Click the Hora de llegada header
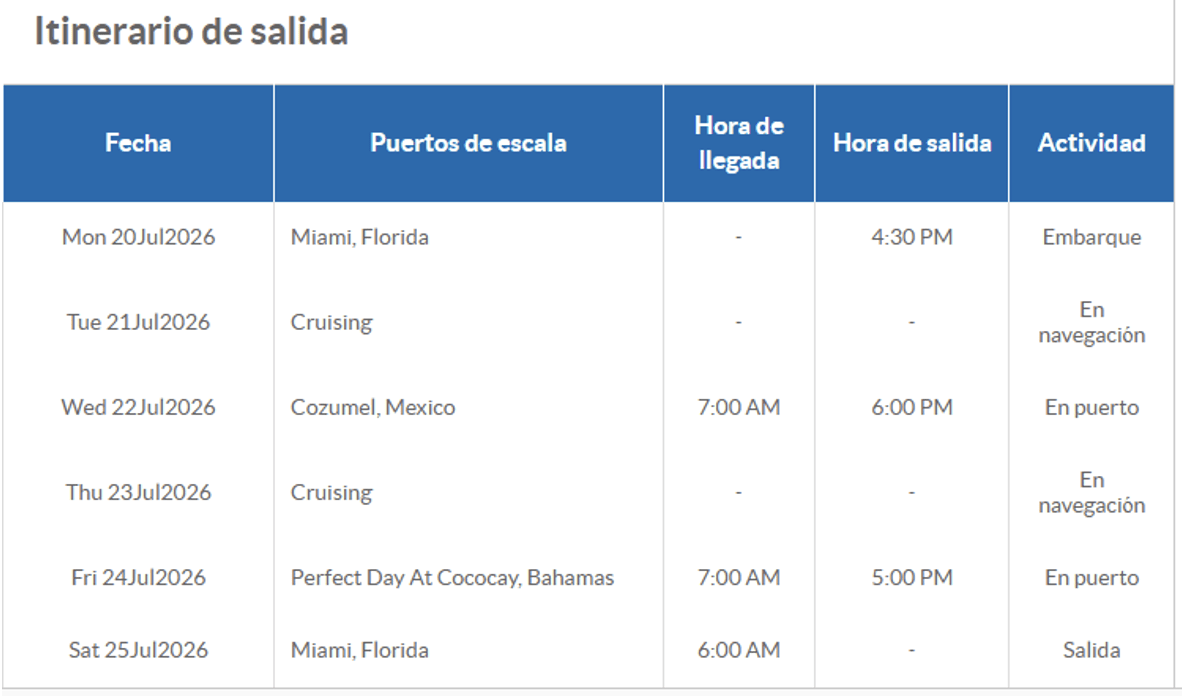Image resolution: width=1182 pixels, height=696 pixels. [x=739, y=143]
